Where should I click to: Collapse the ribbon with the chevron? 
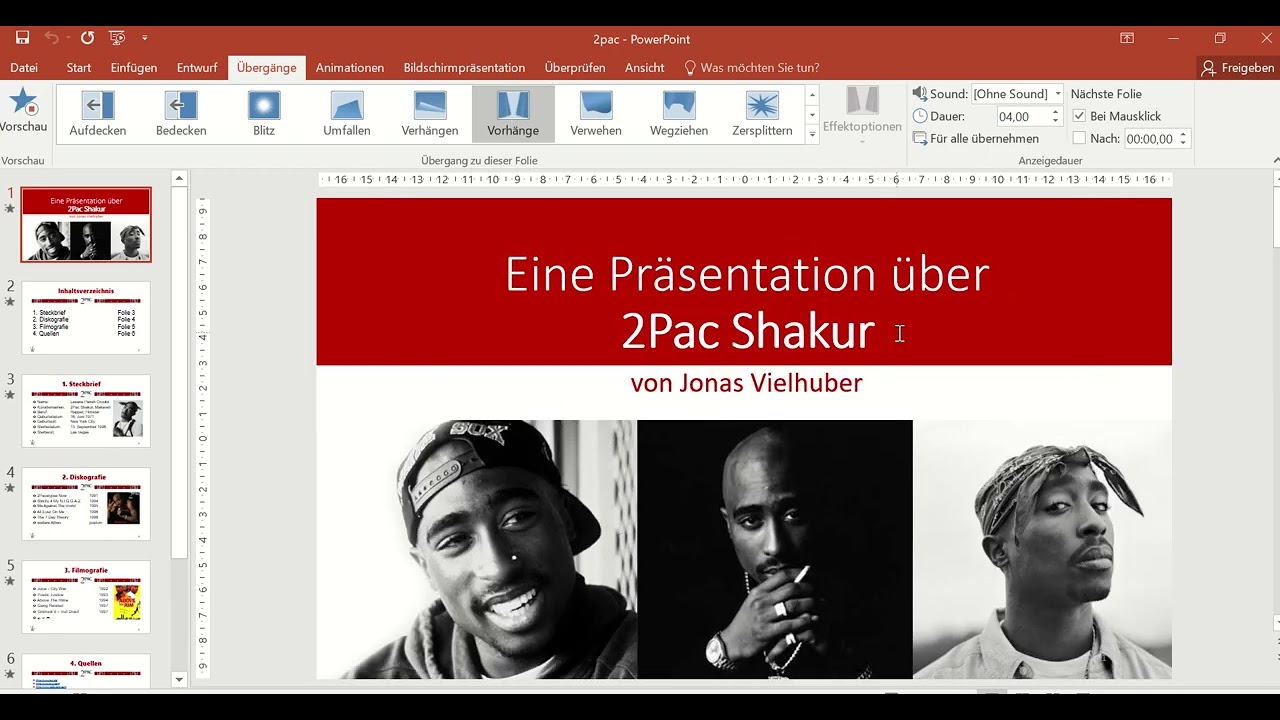[x=1275, y=160]
